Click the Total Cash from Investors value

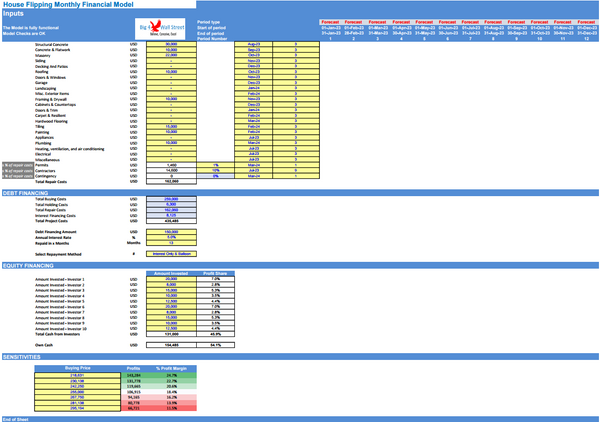[171, 334]
